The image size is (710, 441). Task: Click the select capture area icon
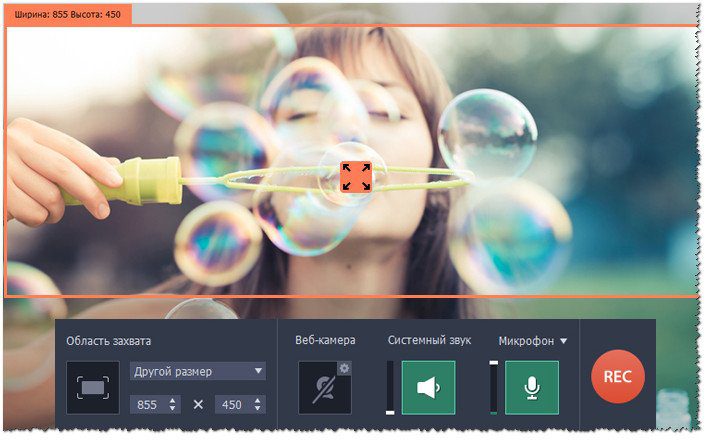pos(94,390)
